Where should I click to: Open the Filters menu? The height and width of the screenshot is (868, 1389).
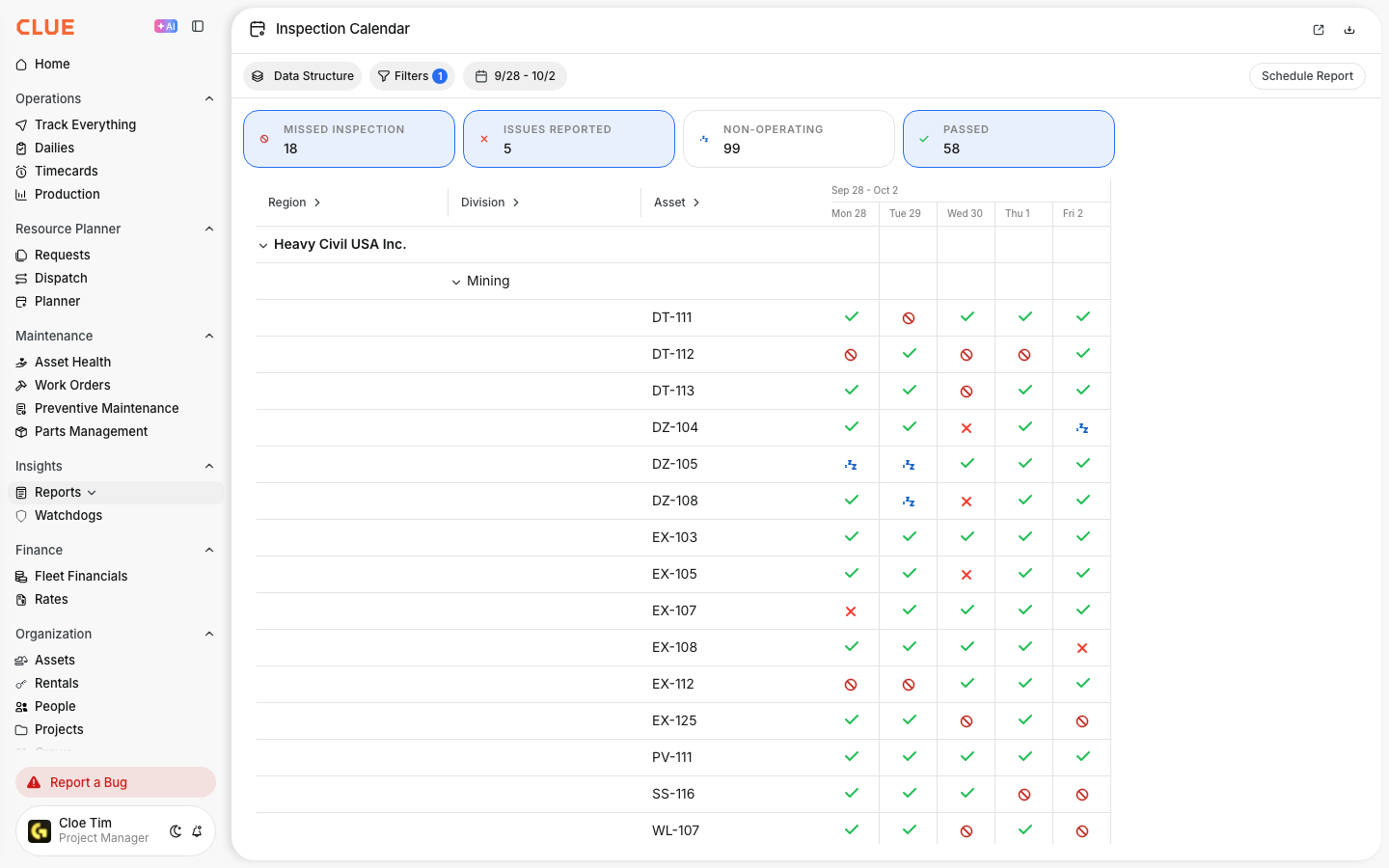tap(412, 76)
